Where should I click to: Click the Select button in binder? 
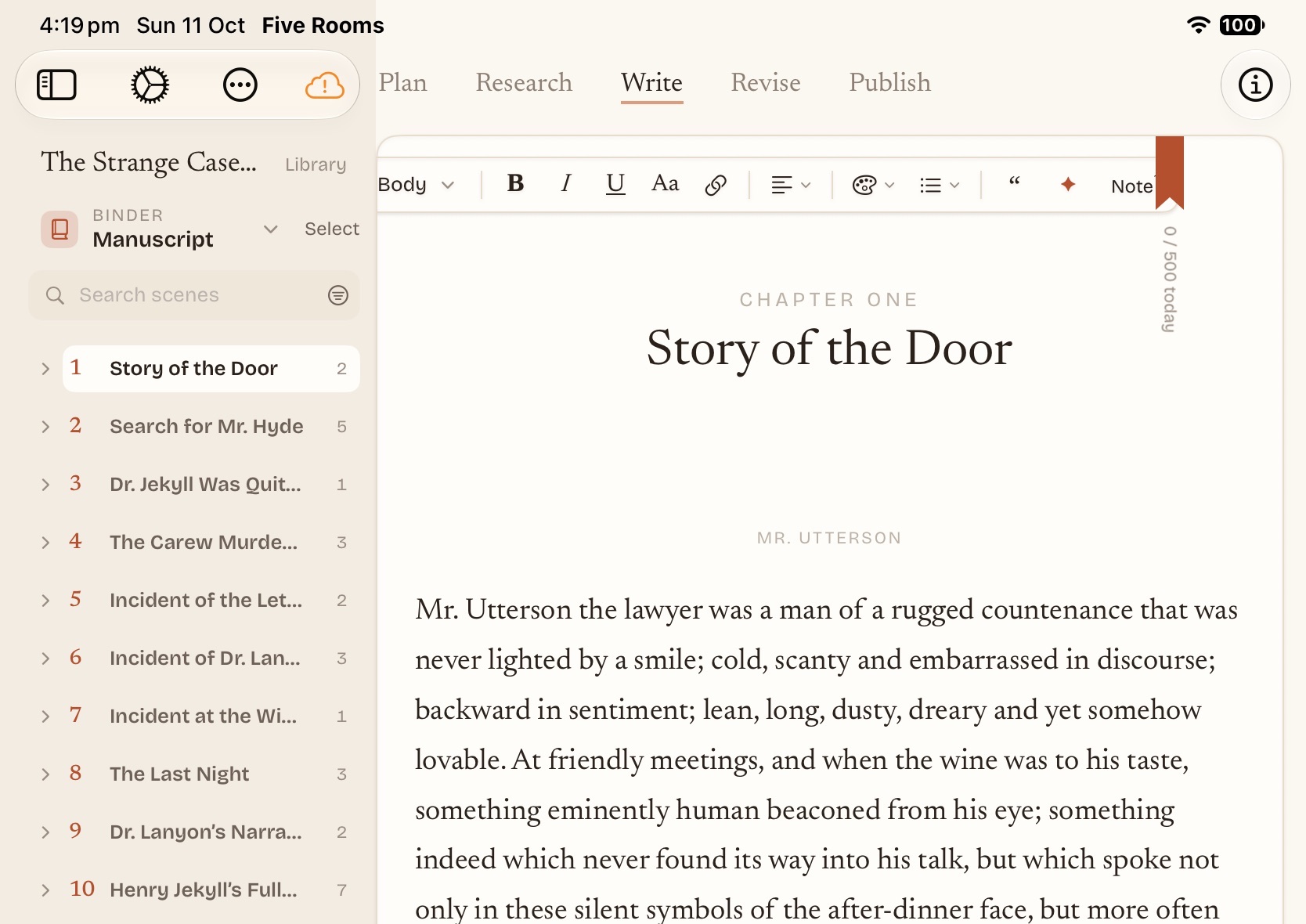[x=332, y=229]
